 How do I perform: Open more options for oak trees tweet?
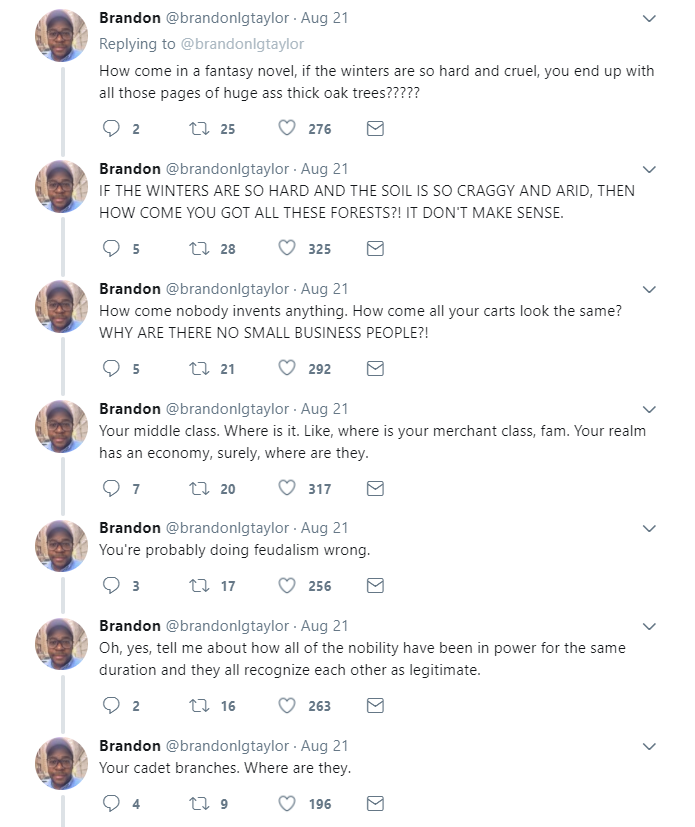coord(649,19)
